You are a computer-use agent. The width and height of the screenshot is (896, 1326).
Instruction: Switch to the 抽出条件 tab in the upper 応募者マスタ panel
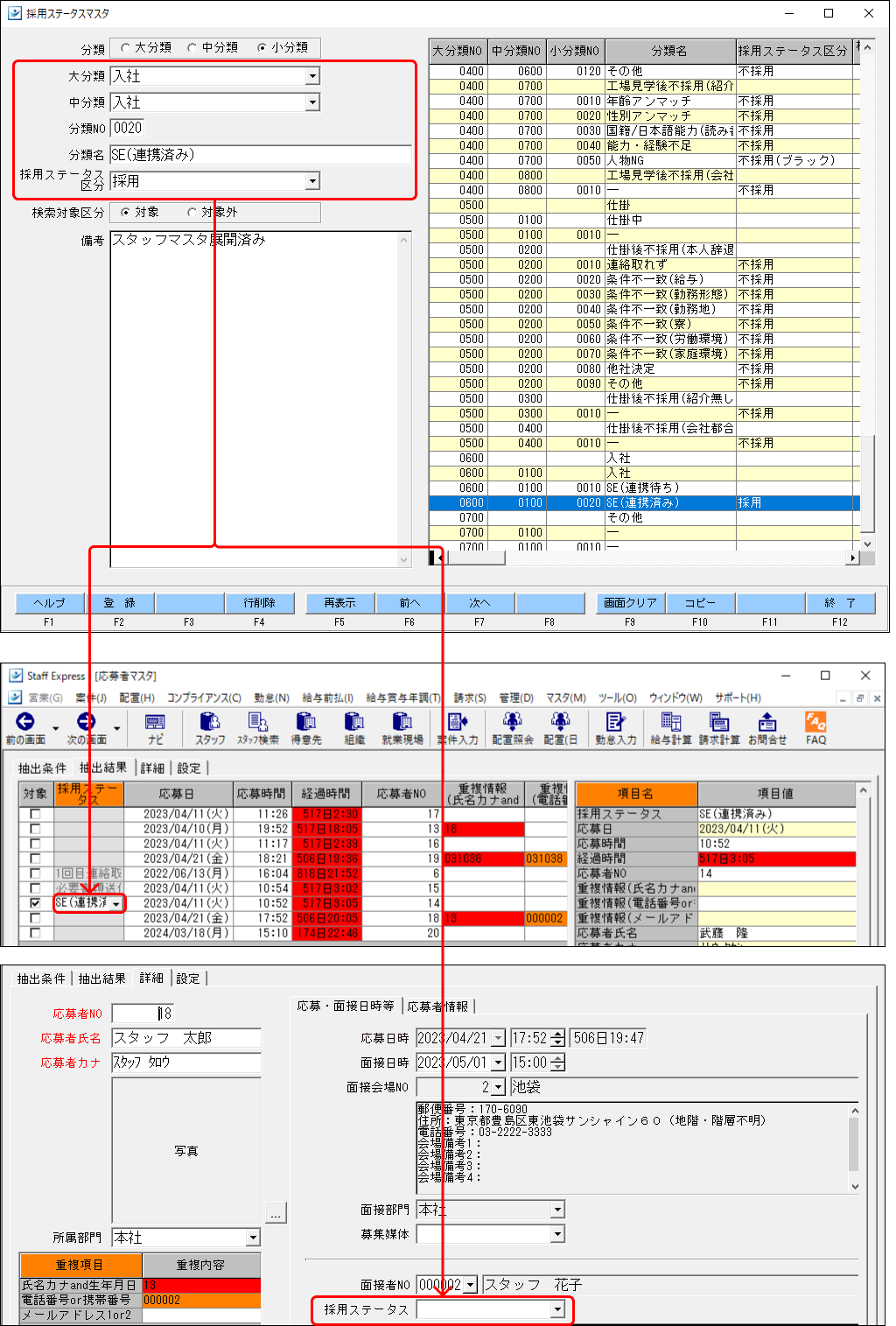tap(42, 768)
